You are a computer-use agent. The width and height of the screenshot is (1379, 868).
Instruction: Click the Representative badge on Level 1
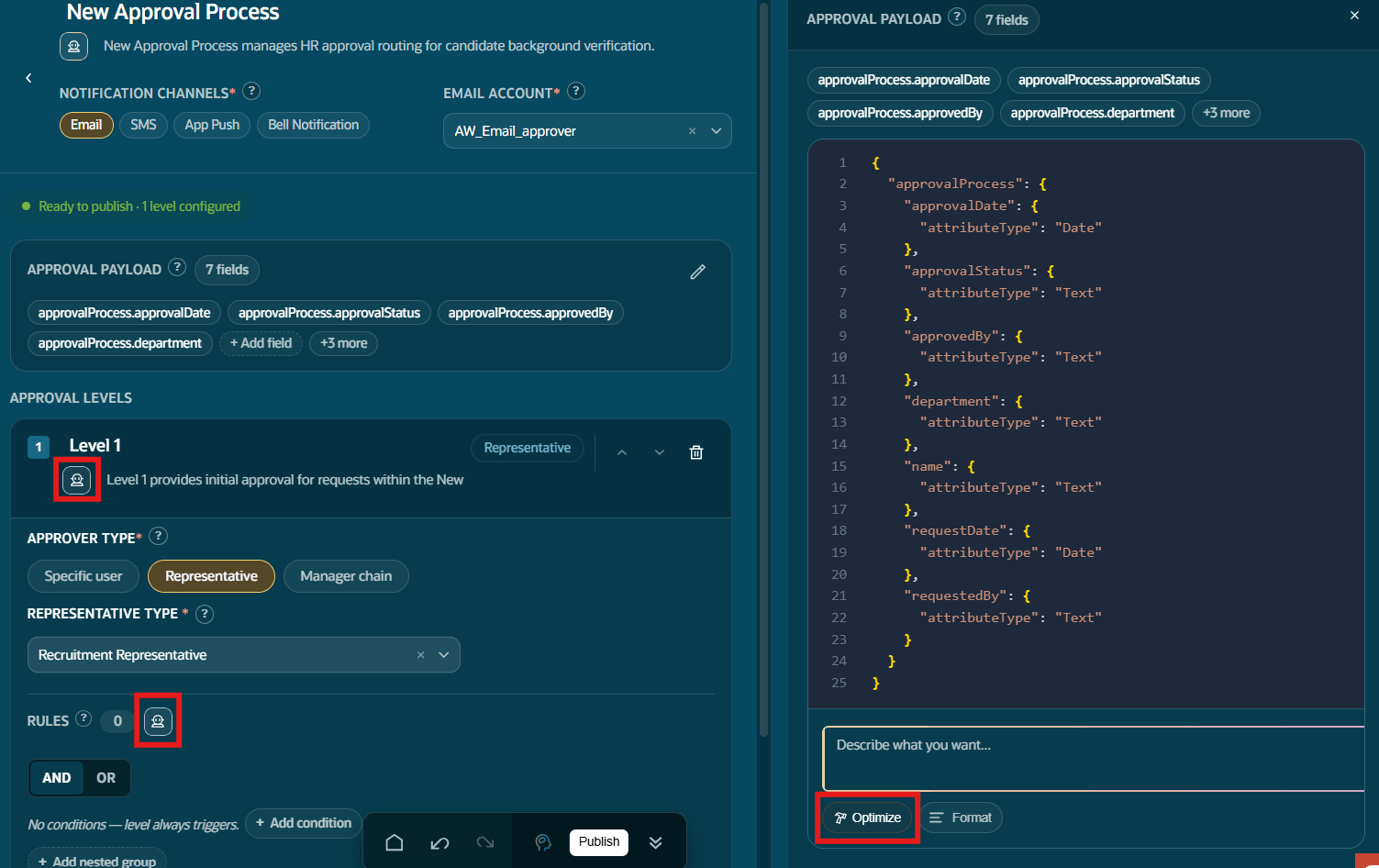pyautogui.click(x=527, y=448)
